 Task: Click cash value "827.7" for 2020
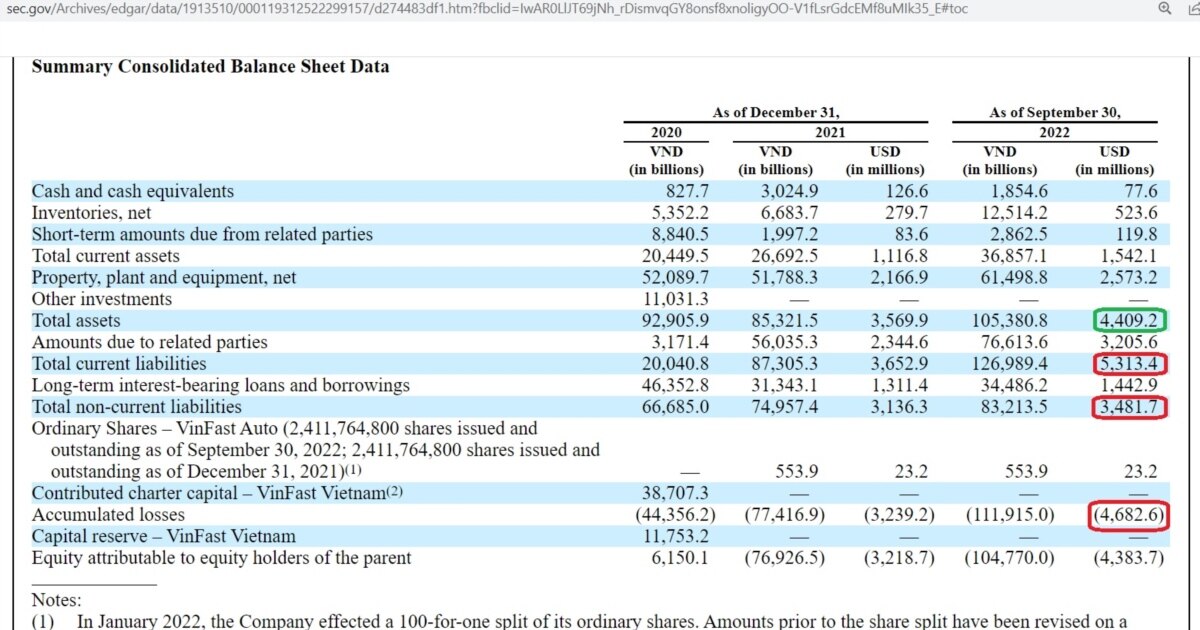tap(685, 191)
